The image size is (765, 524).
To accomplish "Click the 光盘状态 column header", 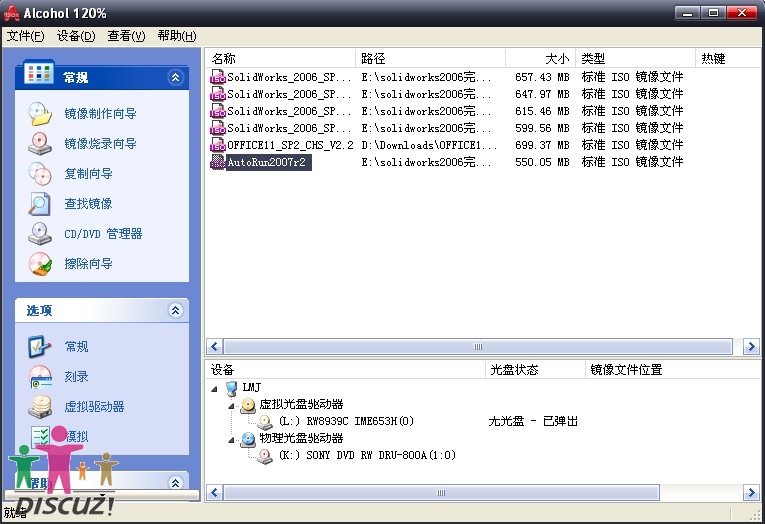I will pos(535,370).
